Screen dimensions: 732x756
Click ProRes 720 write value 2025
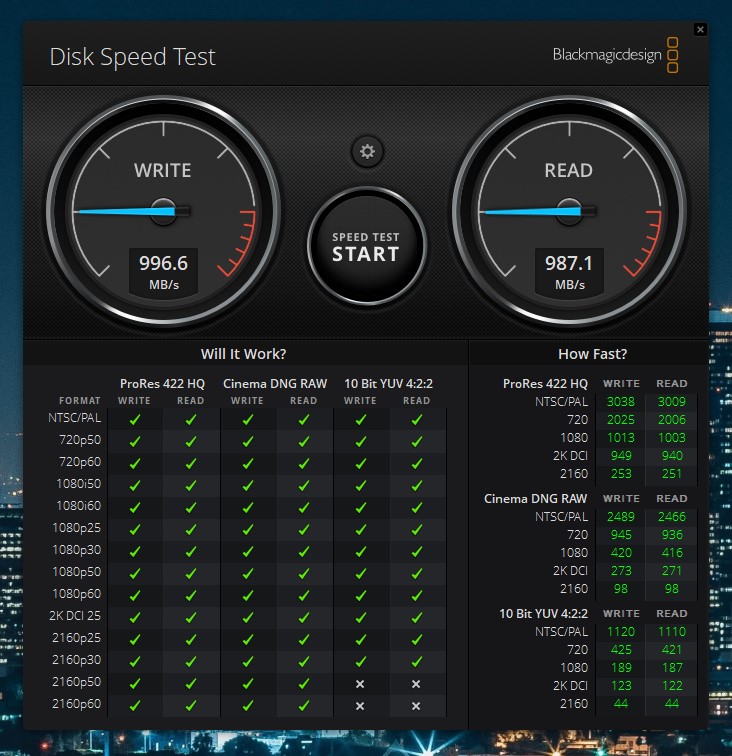[621, 419]
